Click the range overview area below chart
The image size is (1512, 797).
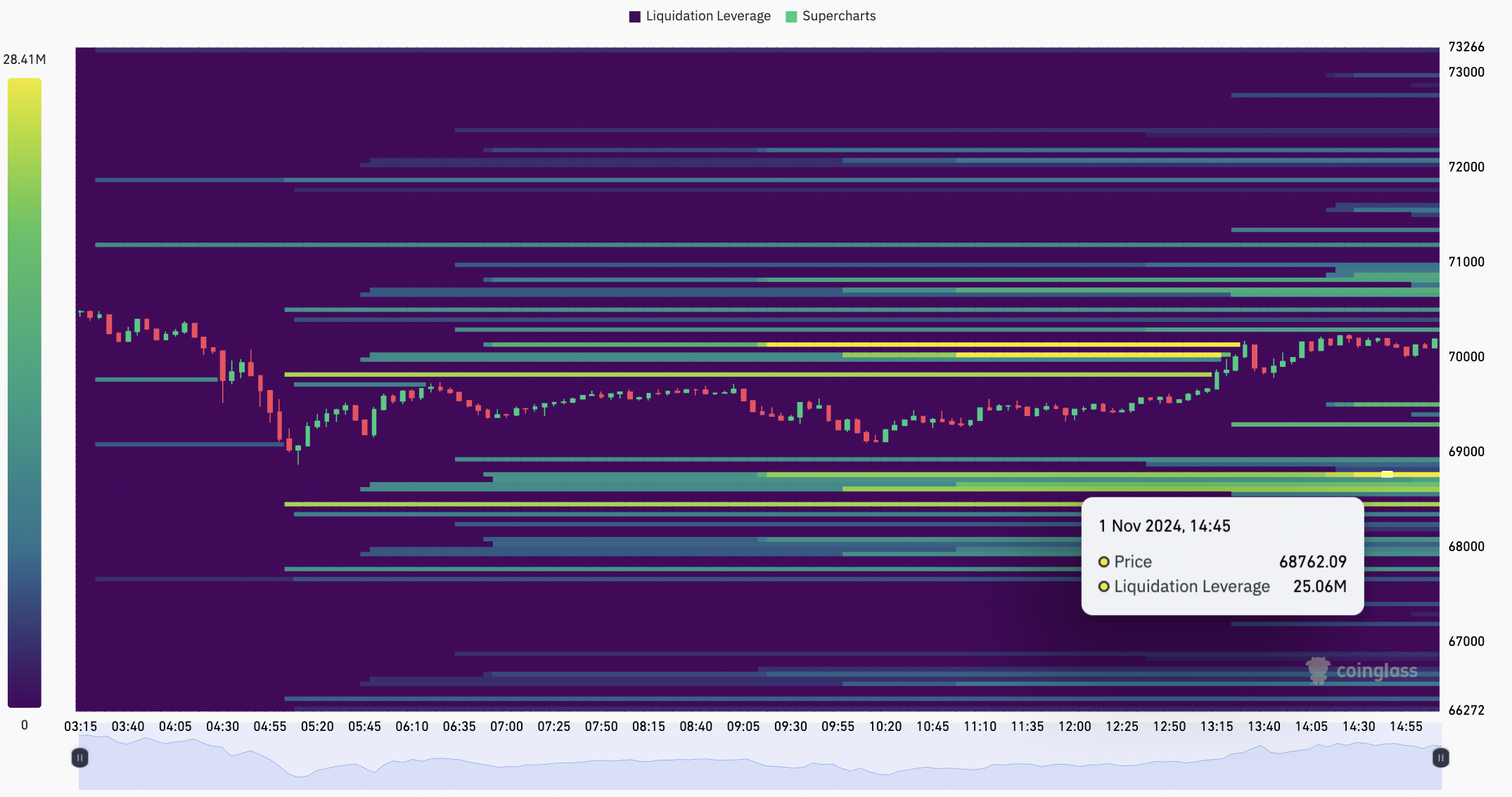[x=760, y=766]
